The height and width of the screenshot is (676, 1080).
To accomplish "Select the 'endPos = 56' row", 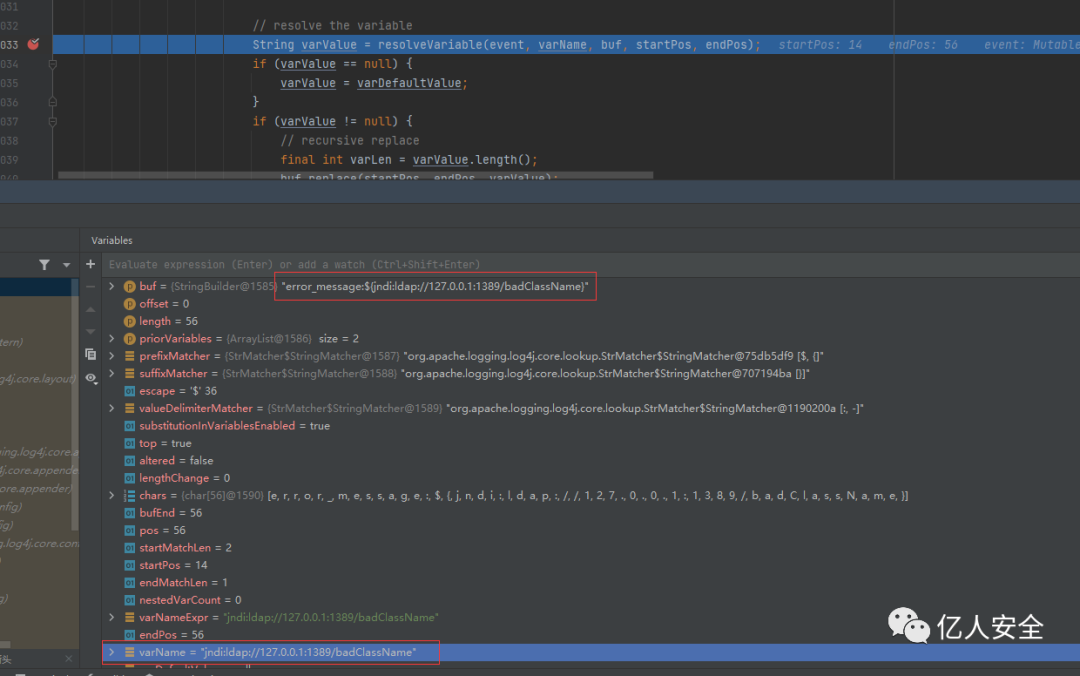I will (x=591, y=635).
